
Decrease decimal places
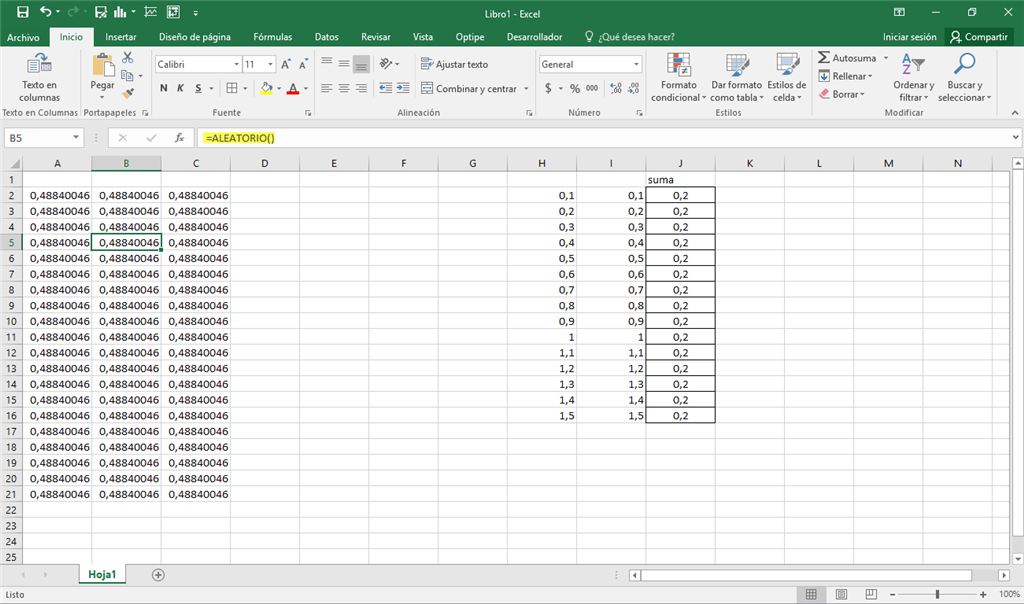(x=633, y=88)
